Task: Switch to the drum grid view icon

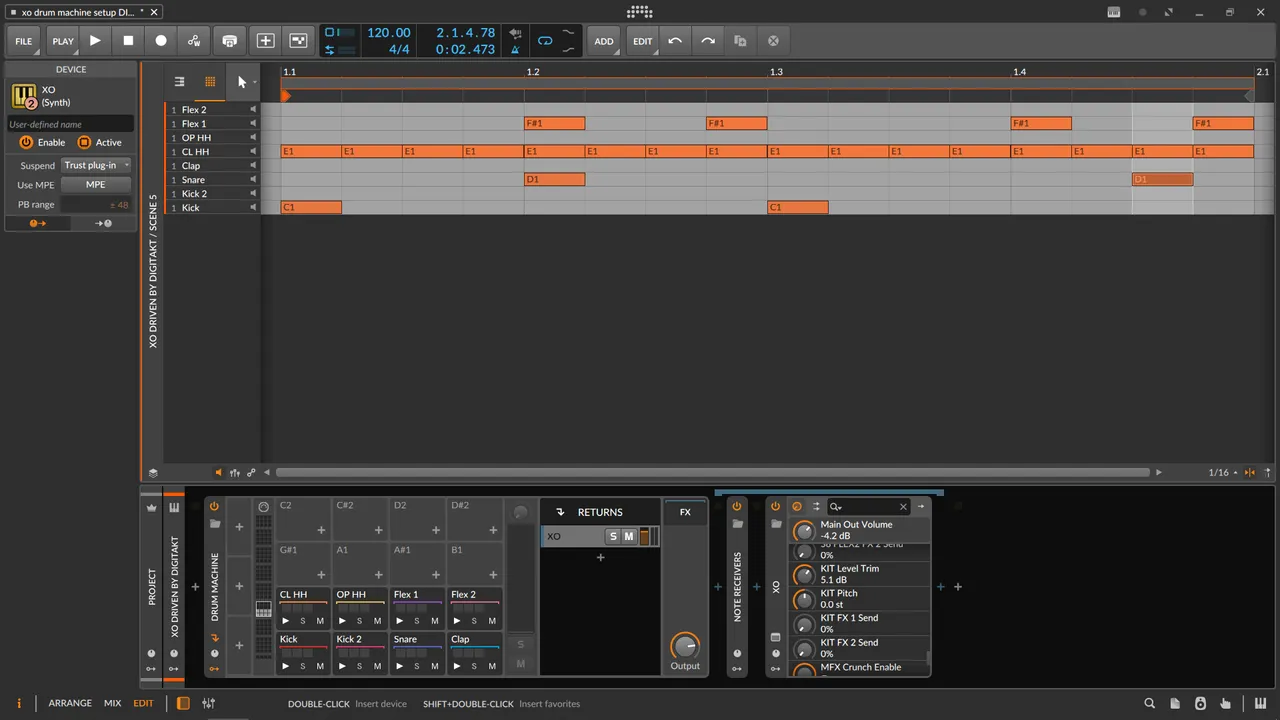Action: 210,82
